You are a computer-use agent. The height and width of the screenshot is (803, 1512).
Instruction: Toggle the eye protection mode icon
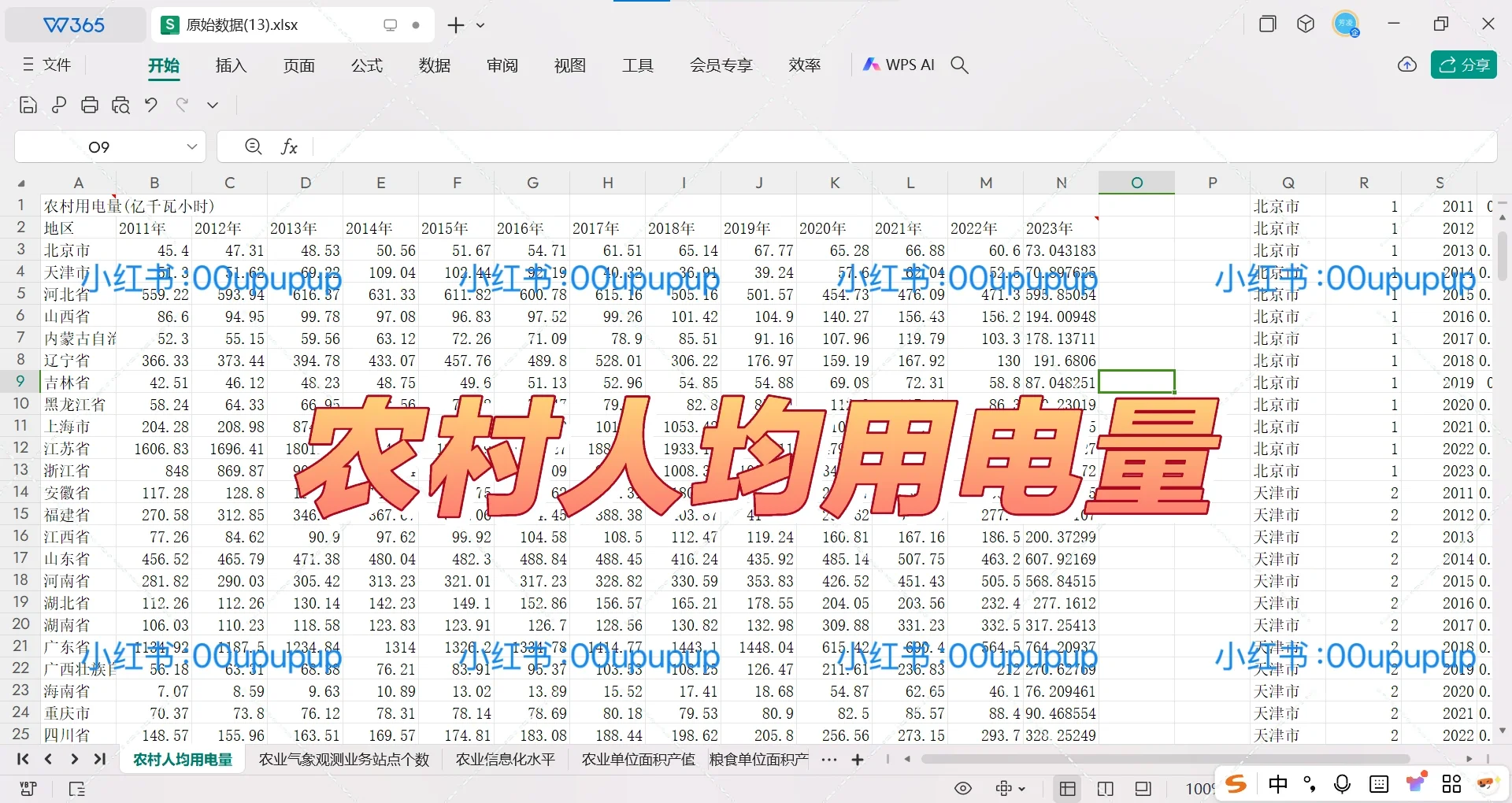[x=963, y=789]
